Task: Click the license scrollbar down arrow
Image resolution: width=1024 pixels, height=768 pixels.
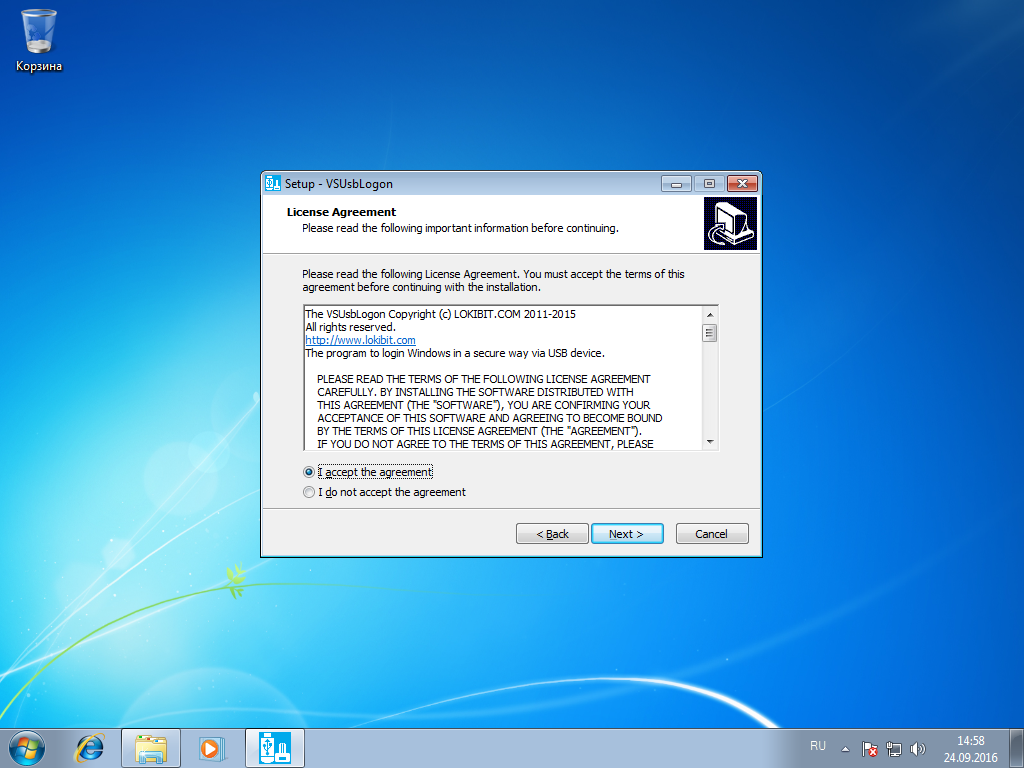Action: point(710,442)
